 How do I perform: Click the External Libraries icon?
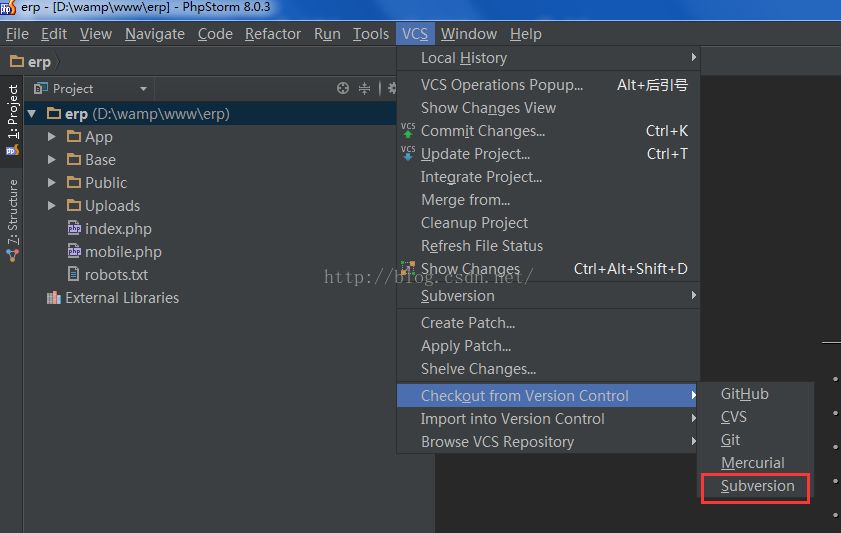coord(54,298)
